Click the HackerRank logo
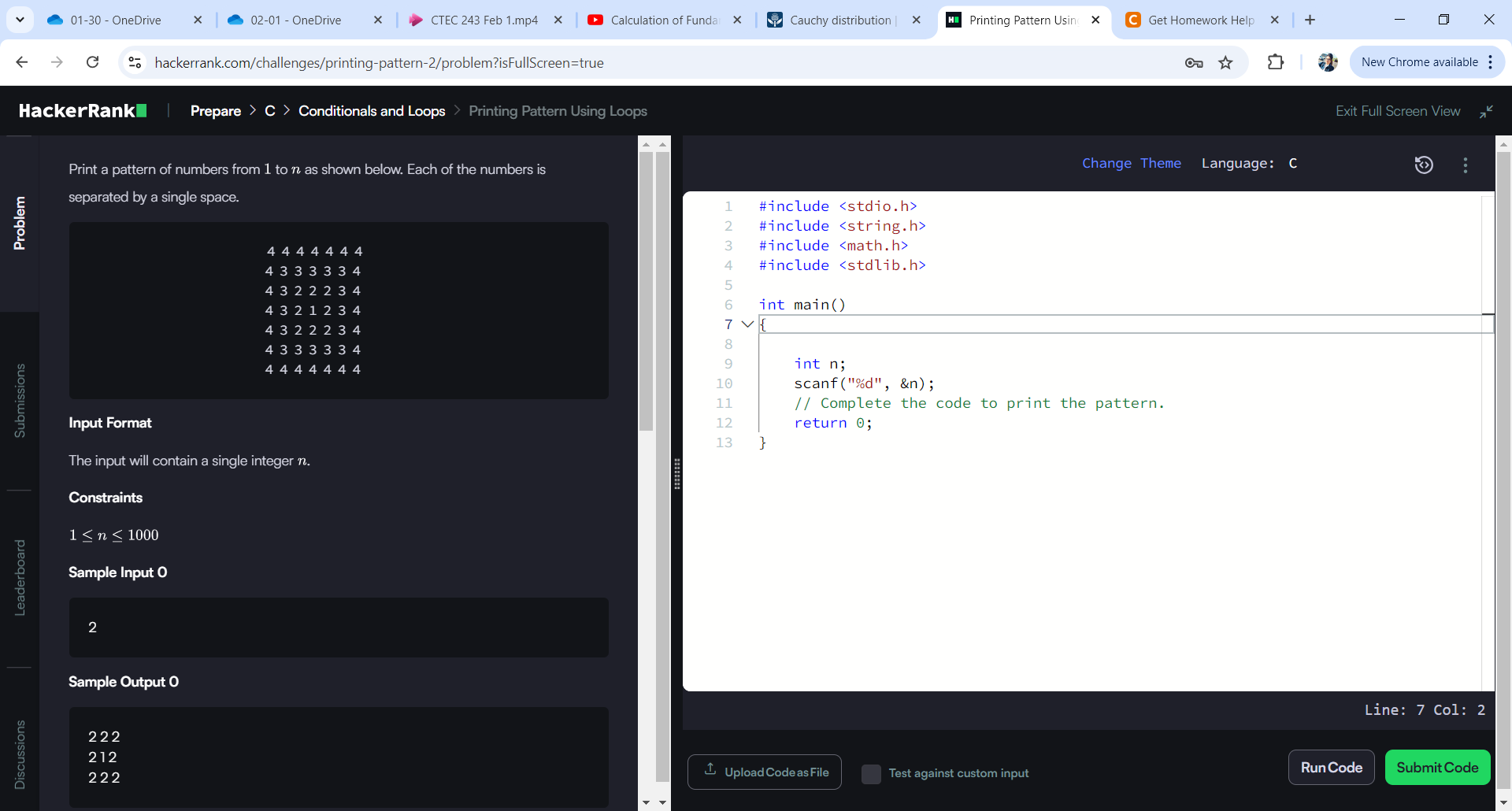Image resolution: width=1512 pixels, height=811 pixels. coord(83,111)
